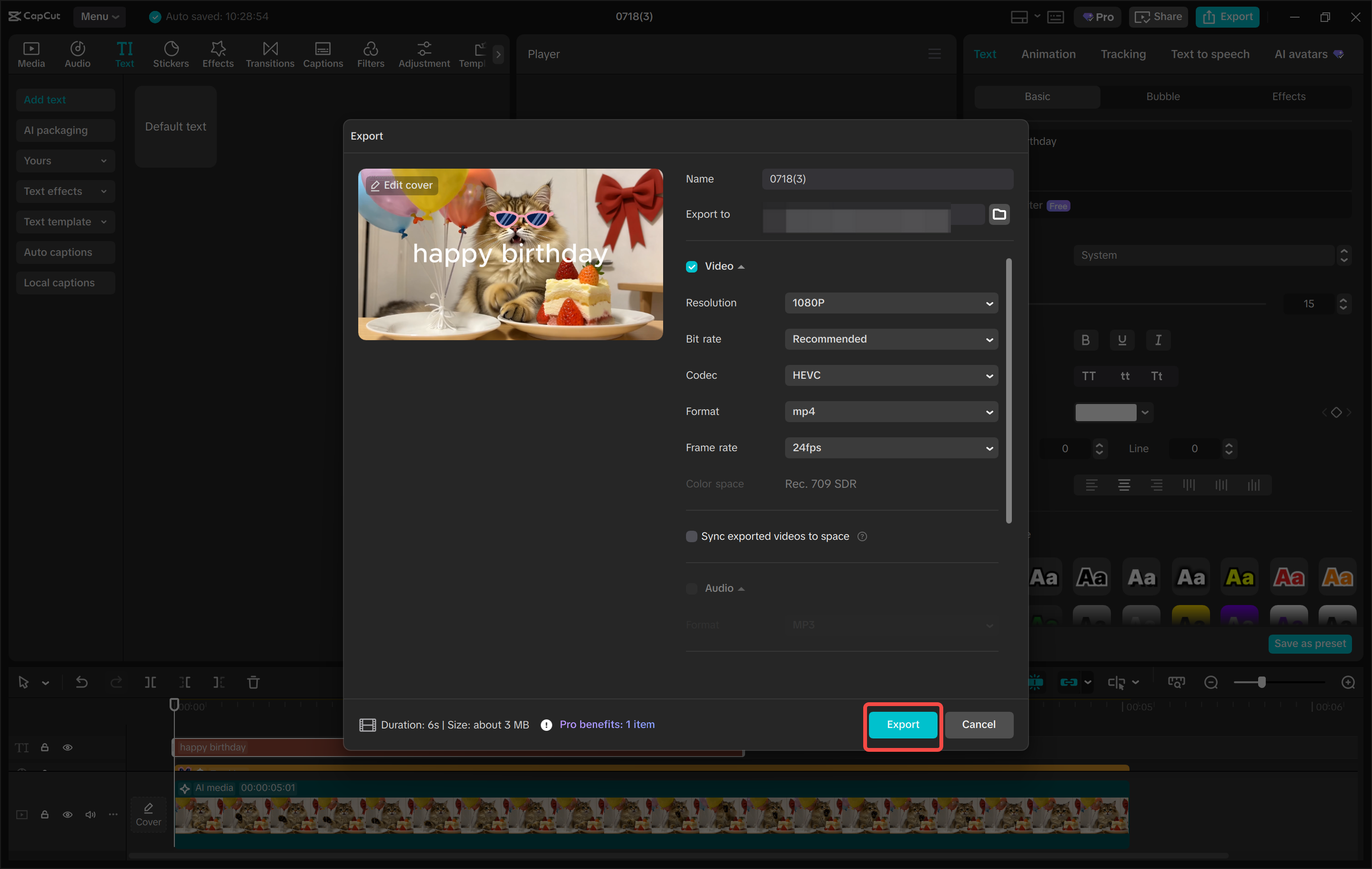Uncheck the Video export checkbox
The height and width of the screenshot is (869, 1372).
(691, 266)
